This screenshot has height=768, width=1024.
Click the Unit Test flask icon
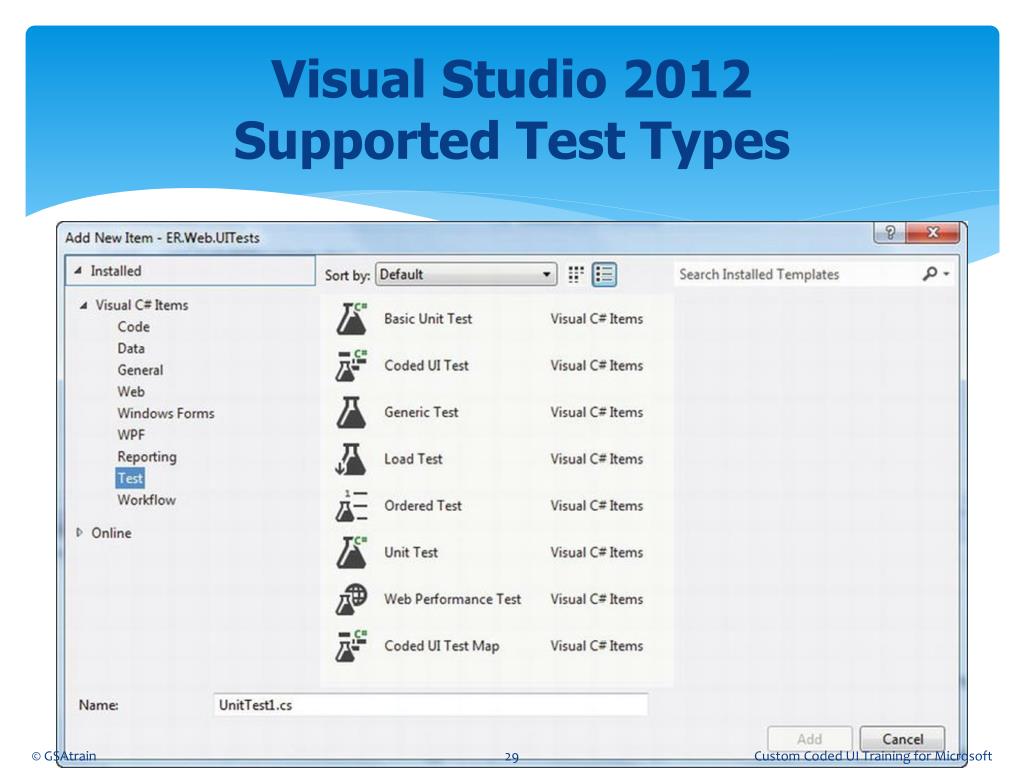click(351, 552)
